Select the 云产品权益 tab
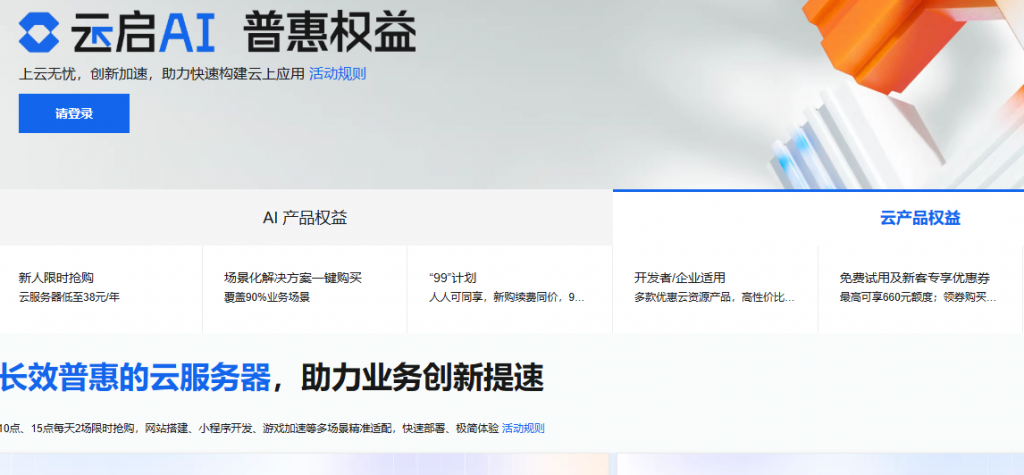Viewport: 1024px width, 475px height. click(x=920, y=218)
